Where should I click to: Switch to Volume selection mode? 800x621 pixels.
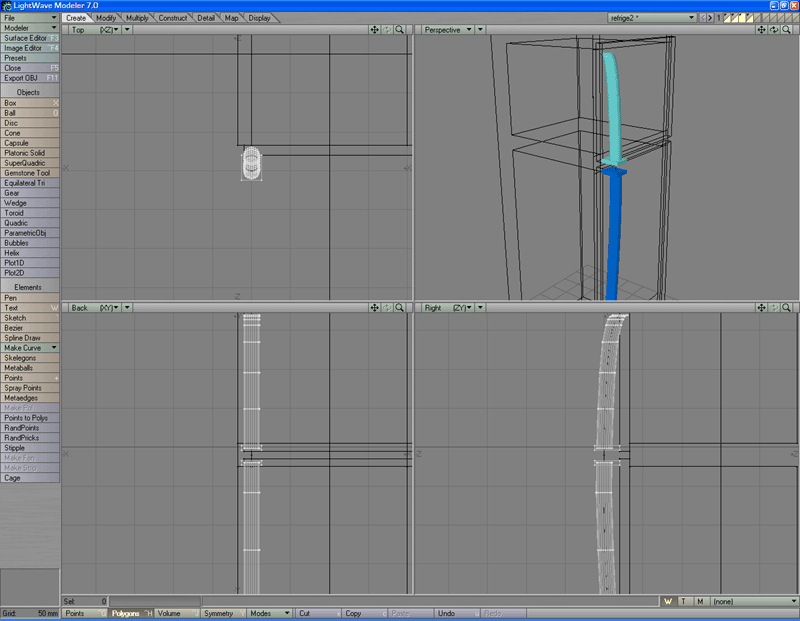(x=177, y=613)
